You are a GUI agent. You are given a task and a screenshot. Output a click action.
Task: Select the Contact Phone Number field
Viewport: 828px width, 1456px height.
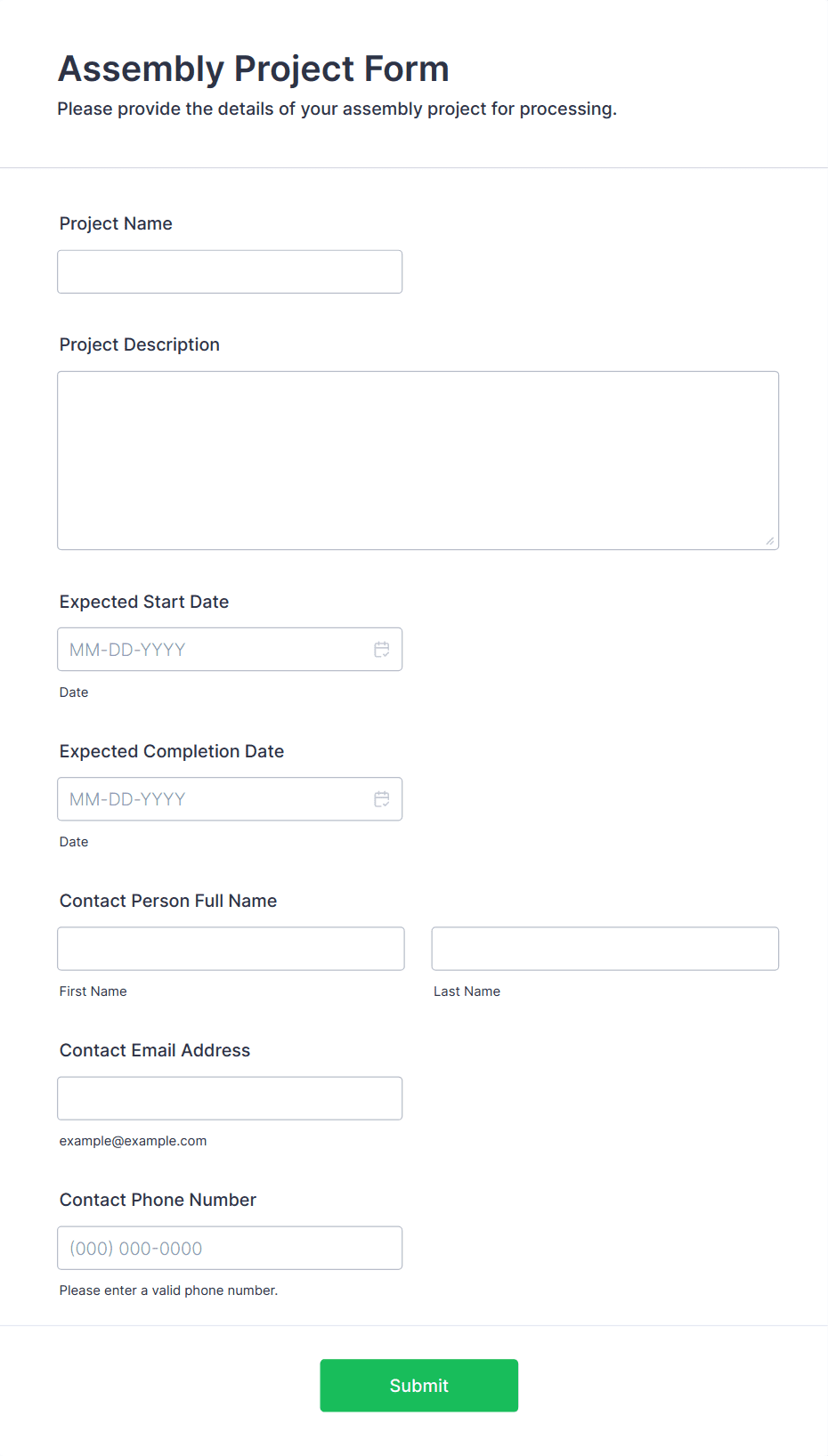coord(230,1248)
